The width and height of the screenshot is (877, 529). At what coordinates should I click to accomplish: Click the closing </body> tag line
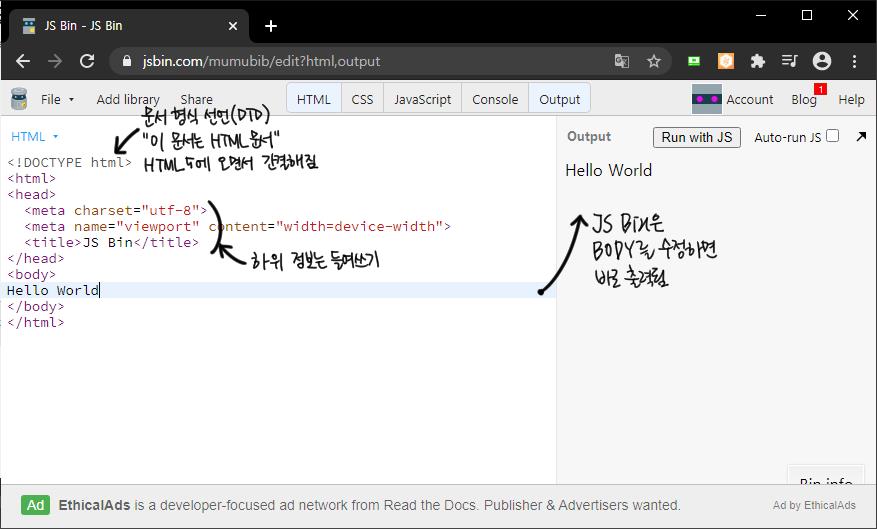(36, 306)
